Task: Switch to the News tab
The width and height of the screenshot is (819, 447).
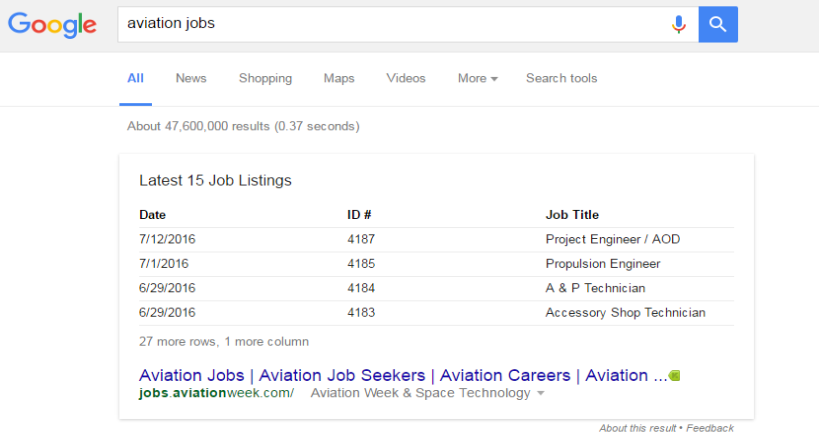Action: [191, 78]
